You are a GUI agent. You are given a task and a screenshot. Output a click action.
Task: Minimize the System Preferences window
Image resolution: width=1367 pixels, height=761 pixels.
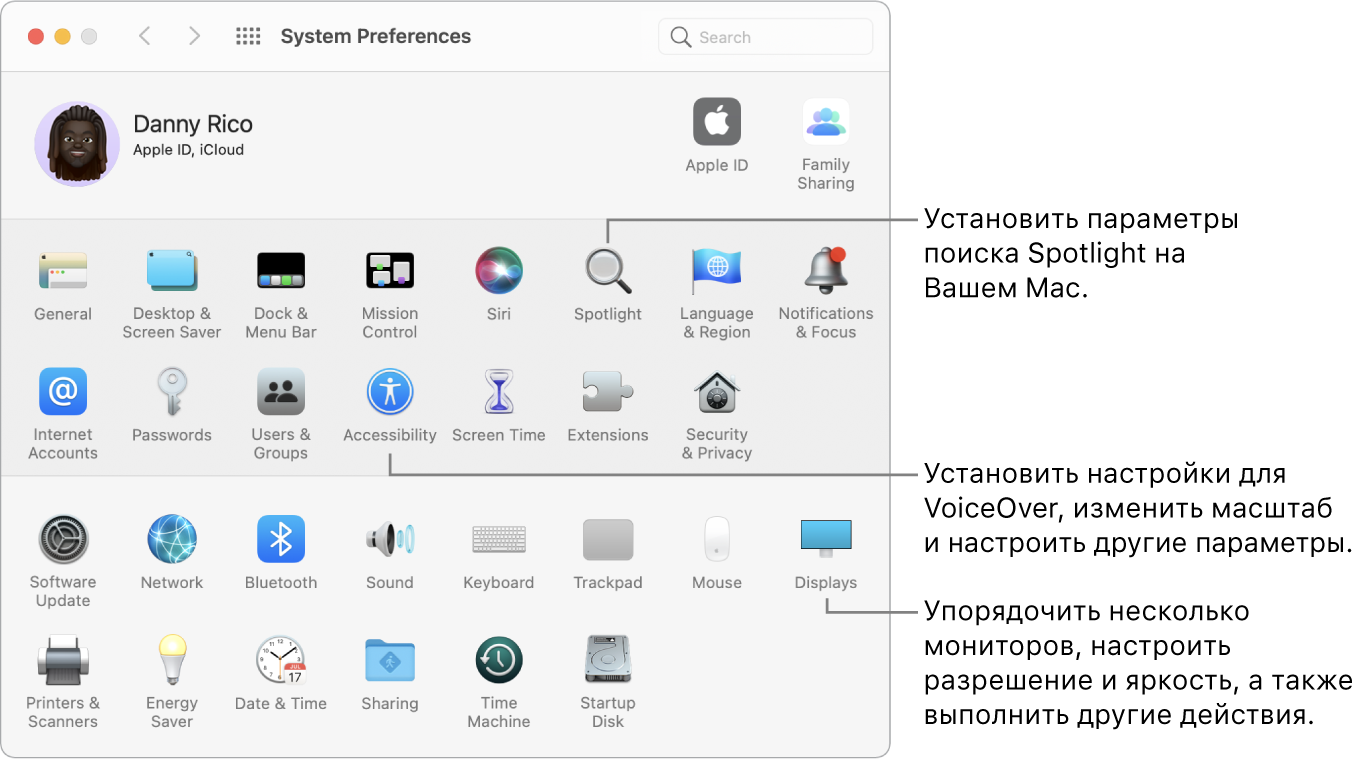tap(62, 37)
